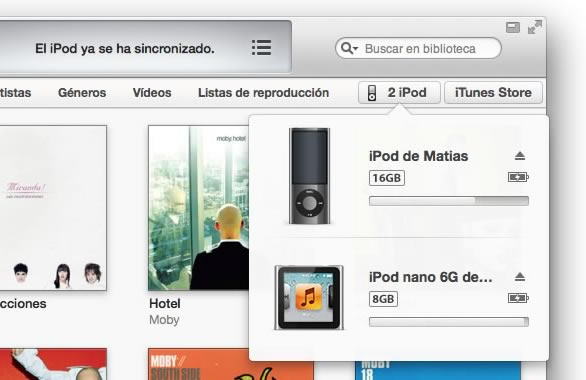Open the Moby 18 album cover
586x380 pixels.
point(438,370)
